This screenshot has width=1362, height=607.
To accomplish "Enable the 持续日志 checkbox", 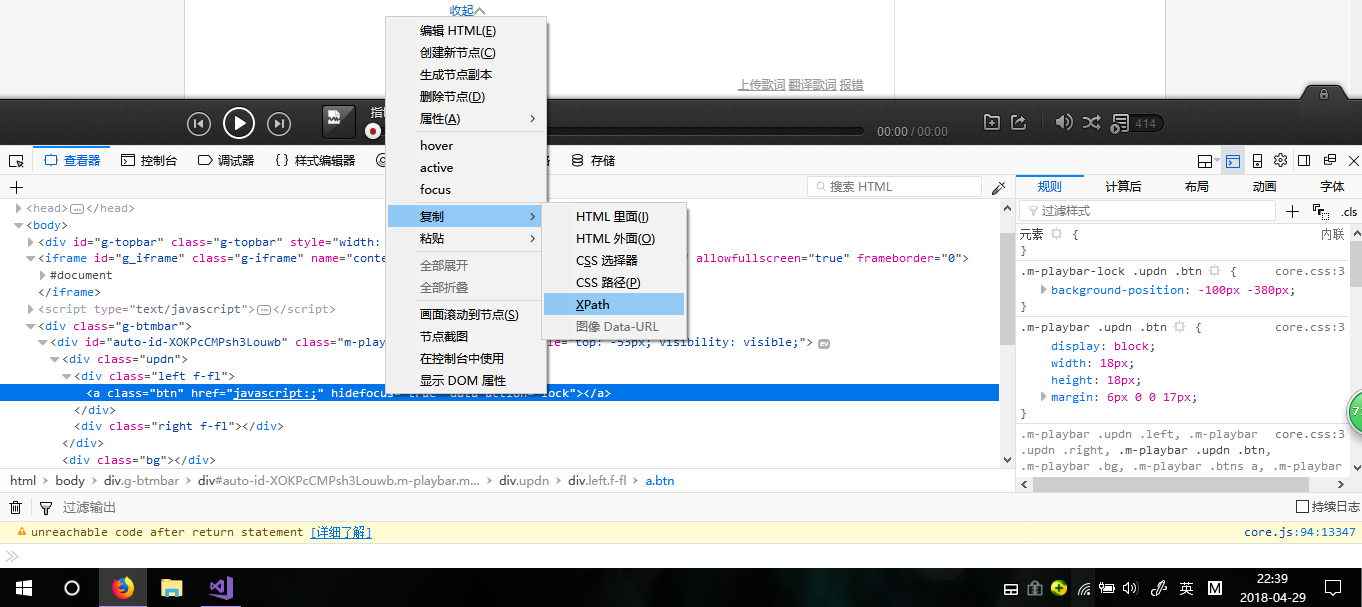I will click(x=1302, y=507).
